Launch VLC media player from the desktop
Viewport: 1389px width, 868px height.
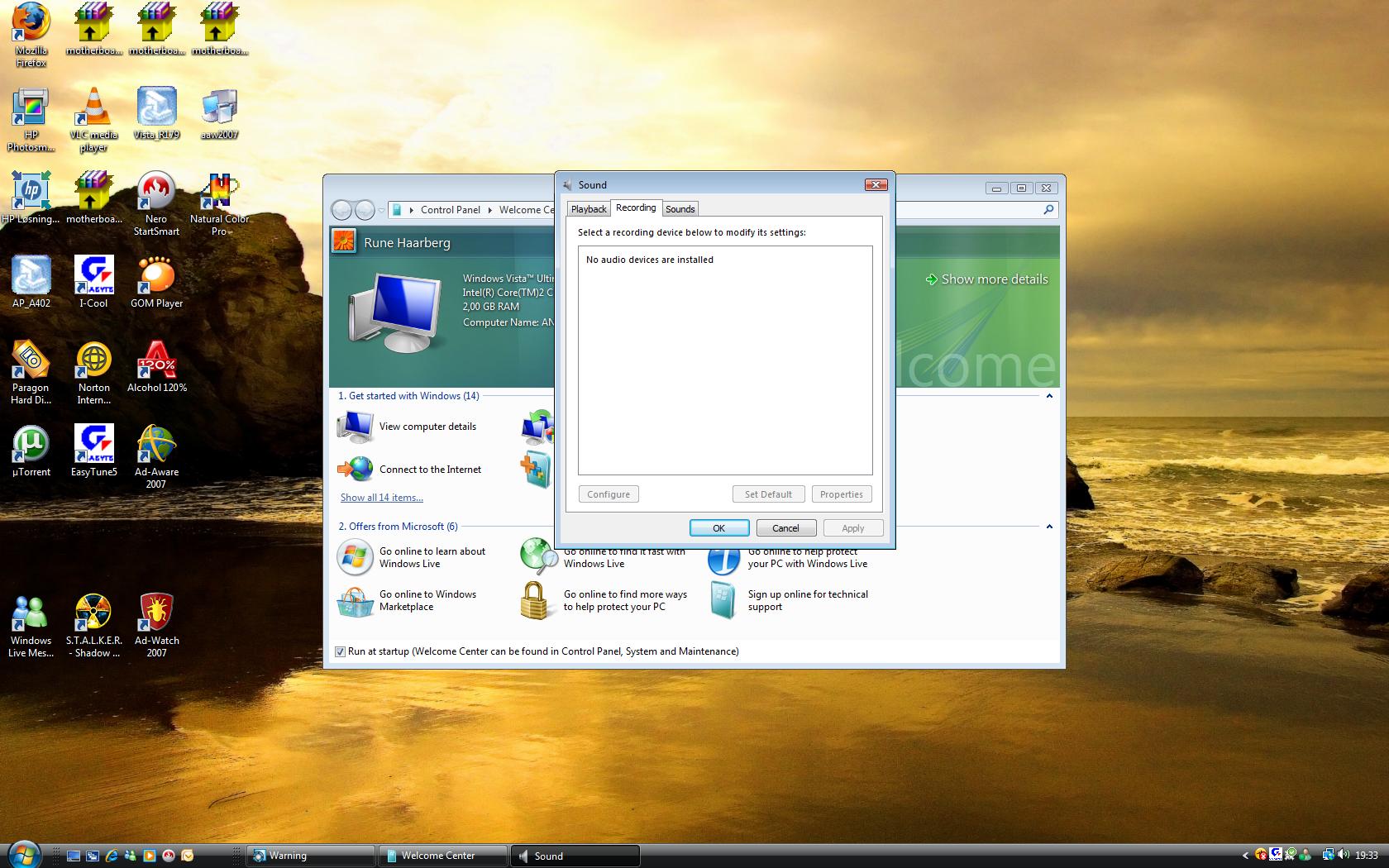click(93, 120)
